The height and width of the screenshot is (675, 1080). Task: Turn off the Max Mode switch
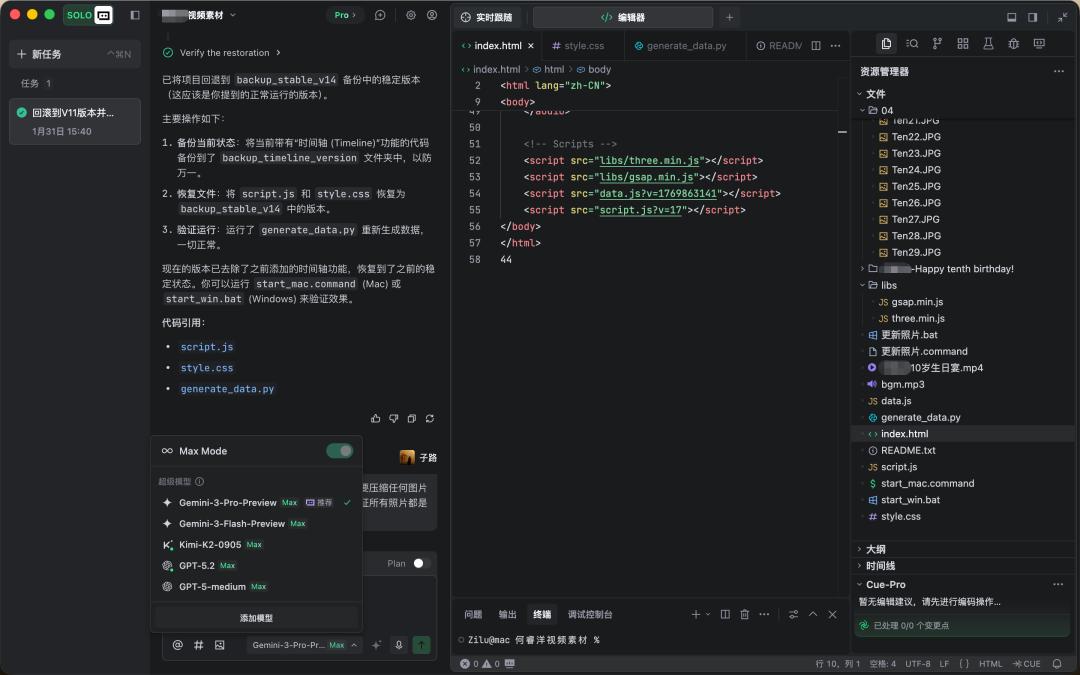pyautogui.click(x=340, y=451)
